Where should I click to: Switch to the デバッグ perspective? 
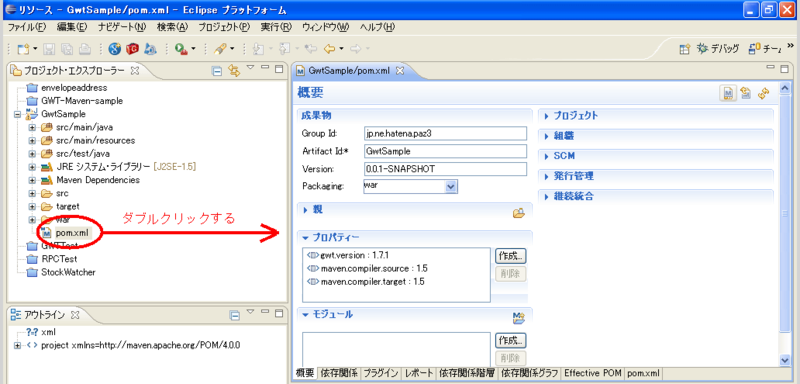click(x=718, y=49)
